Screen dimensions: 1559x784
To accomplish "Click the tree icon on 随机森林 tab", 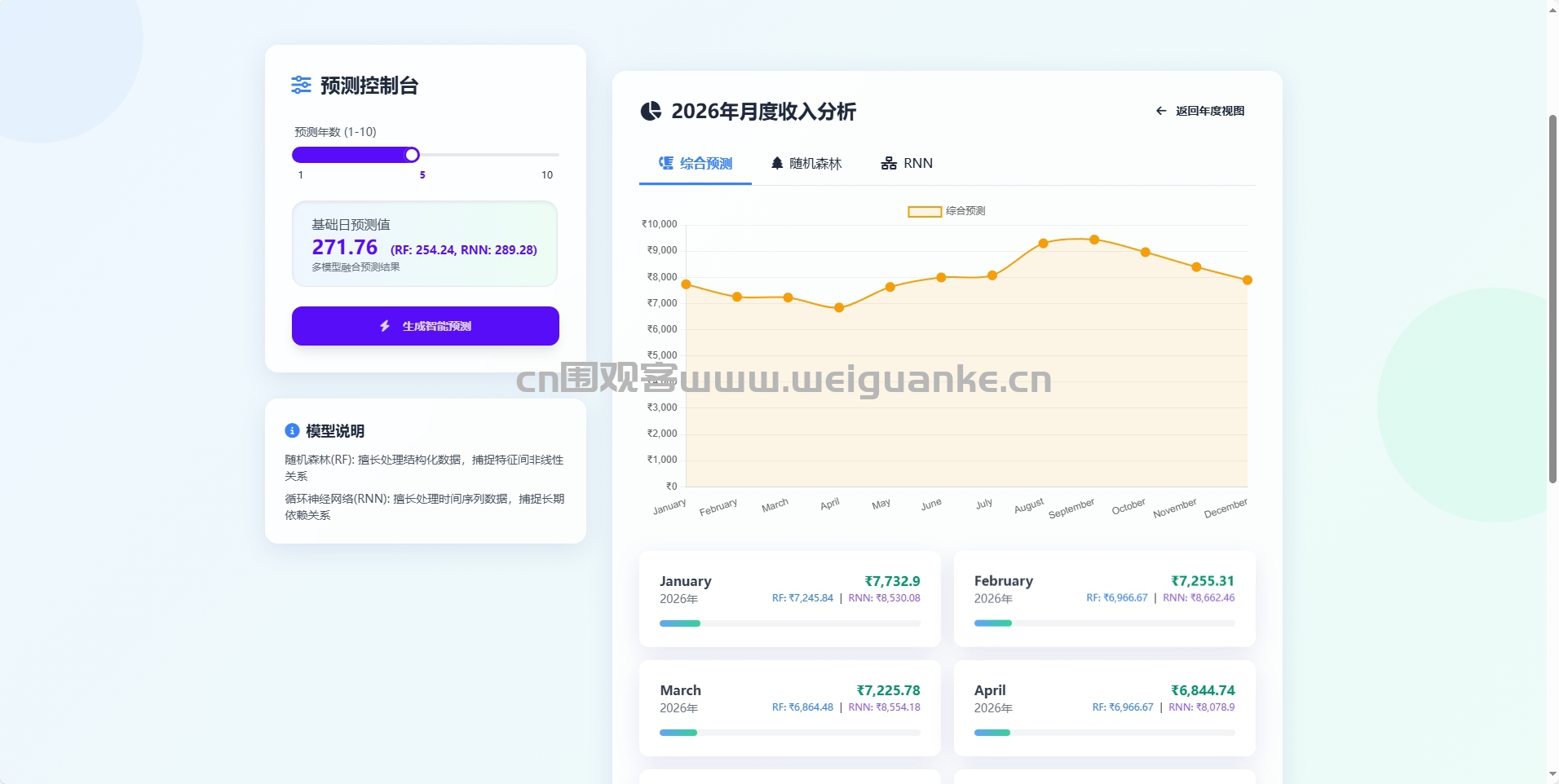I will coord(777,163).
